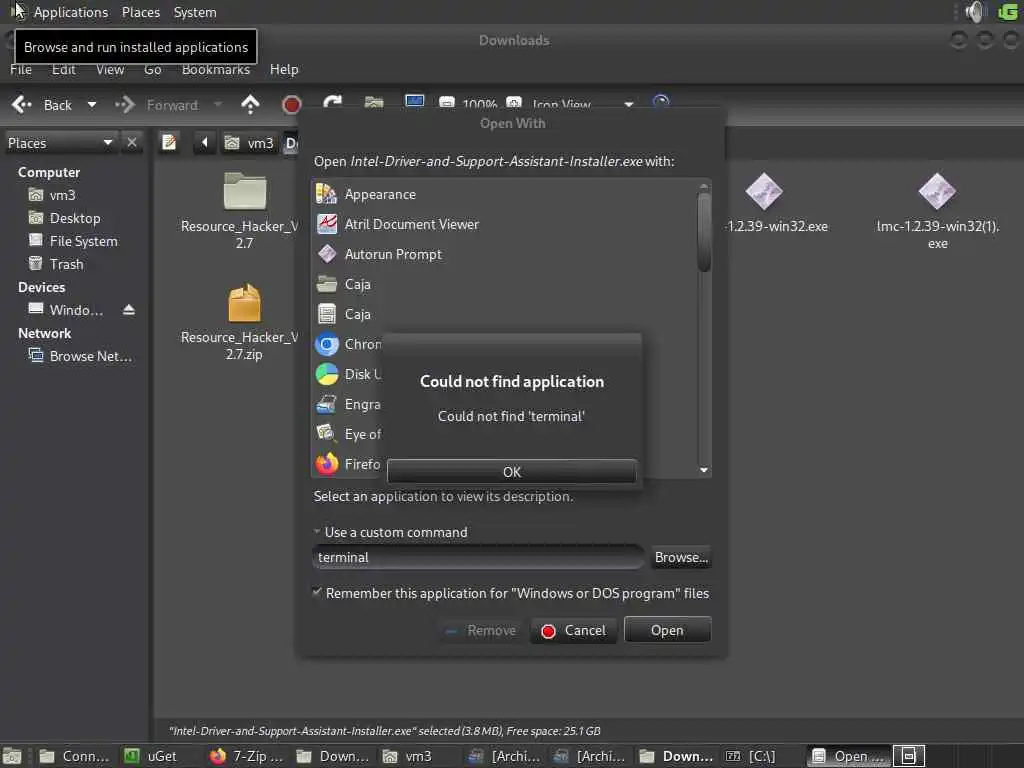Select the Eye of MATE icon entry
Screen dimensions: 1024x768
[x=327, y=434]
